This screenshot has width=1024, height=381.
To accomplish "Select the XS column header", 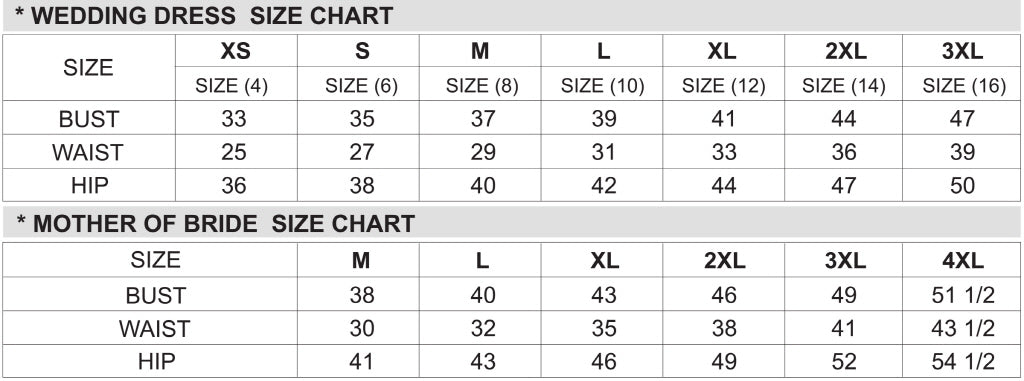I will coord(235,52).
